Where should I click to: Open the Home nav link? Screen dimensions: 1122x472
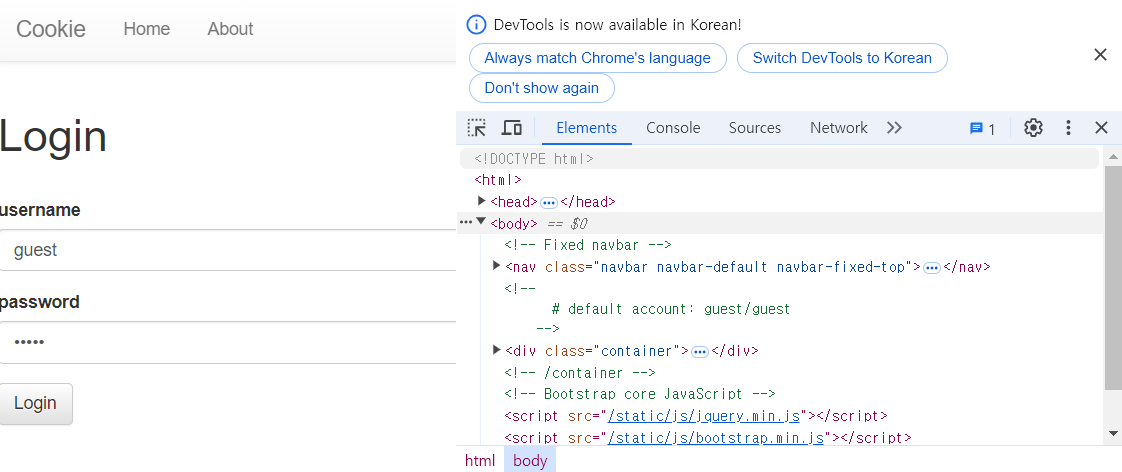(147, 29)
